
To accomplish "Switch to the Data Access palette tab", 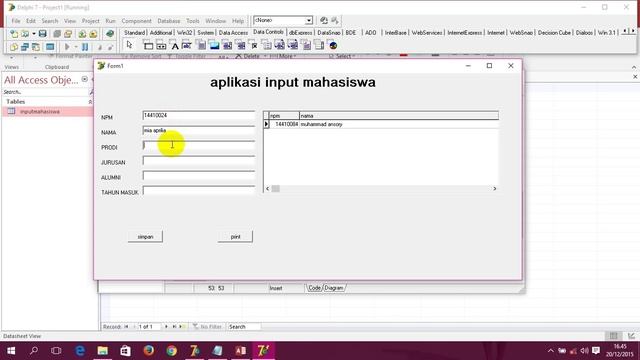I will point(233,33).
